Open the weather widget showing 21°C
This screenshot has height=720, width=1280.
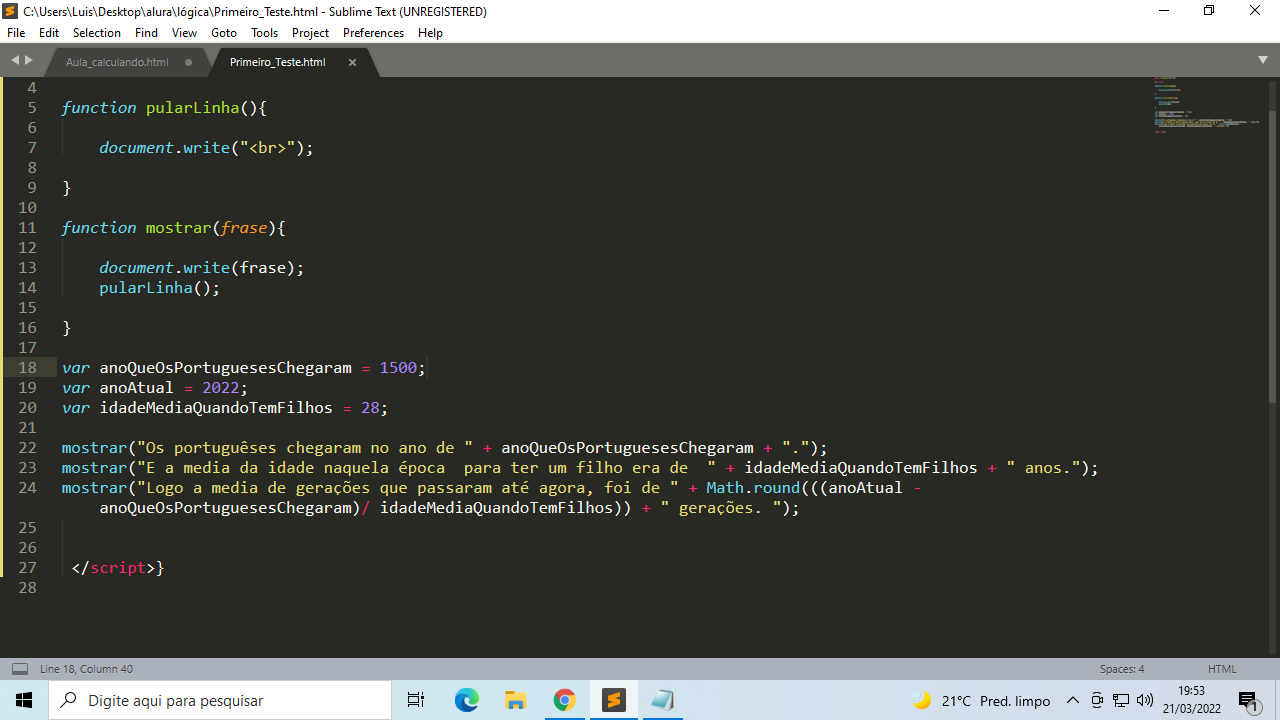click(x=981, y=700)
